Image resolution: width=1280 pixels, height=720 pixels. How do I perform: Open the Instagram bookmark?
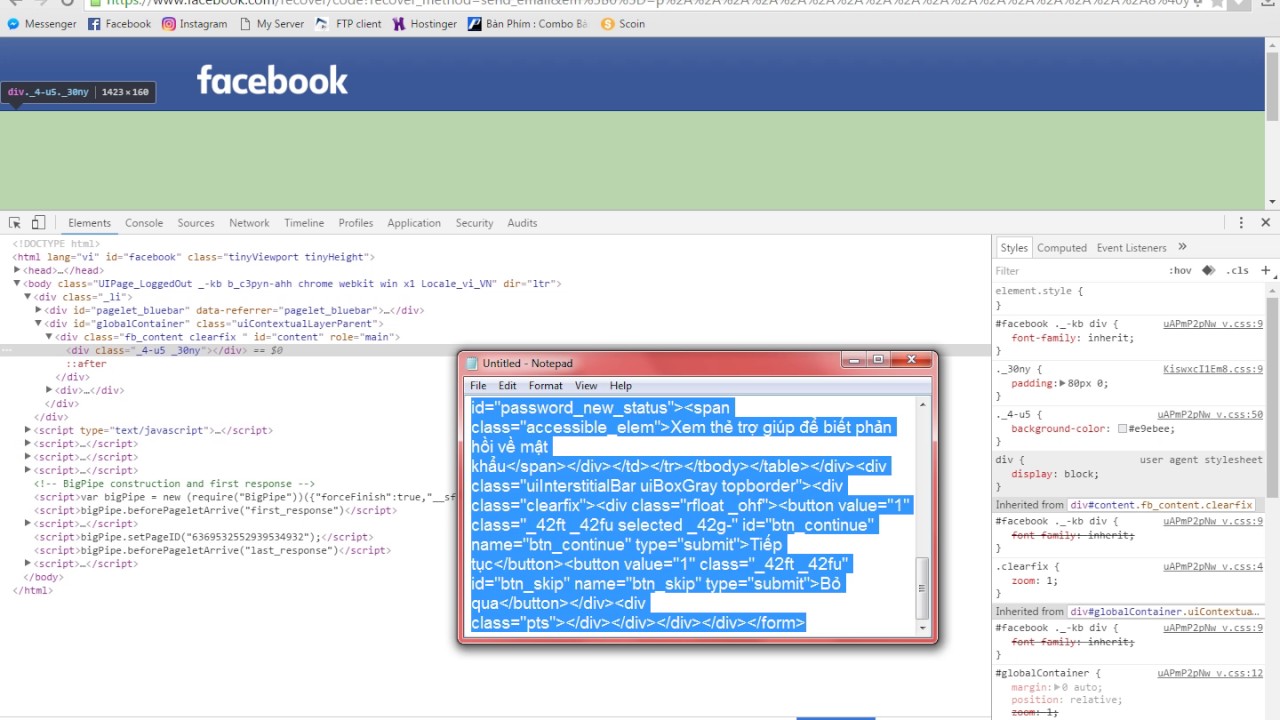coord(195,24)
